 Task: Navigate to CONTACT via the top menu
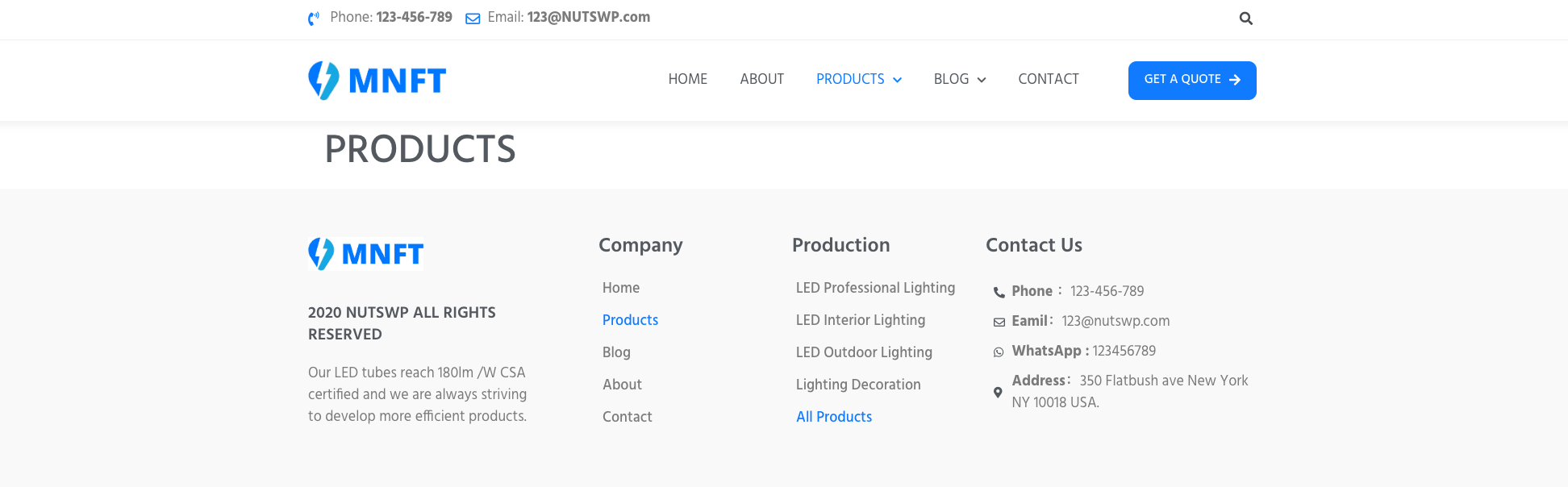tap(1049, 79)
